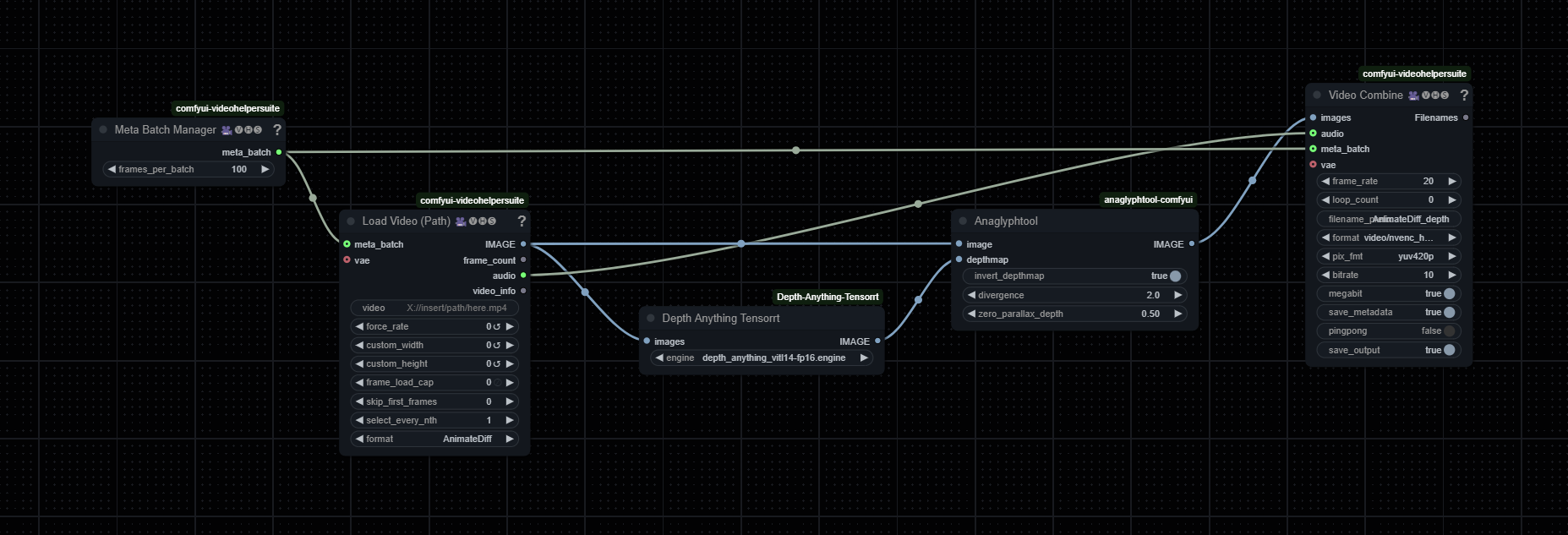Image resolution: width=1568 pixels, height=535 pixels.
Task: Collapse the Load Video (Path) node dot
Action: [x=351, y=221]
